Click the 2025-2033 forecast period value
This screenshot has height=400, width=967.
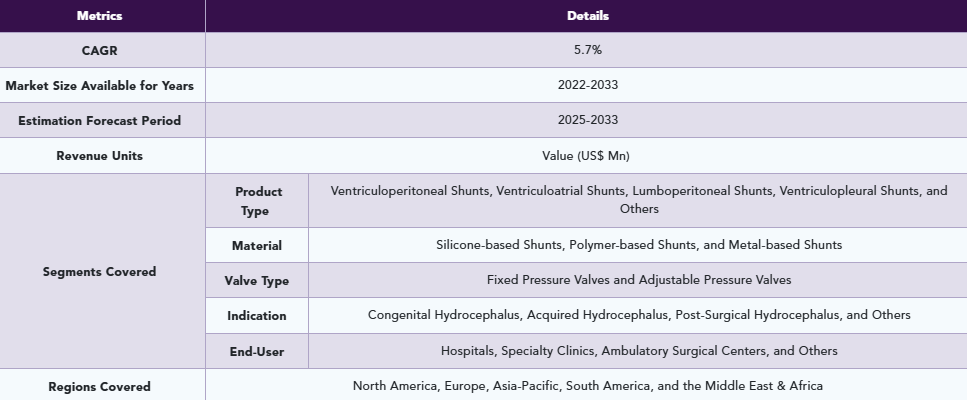click(586, 120)
